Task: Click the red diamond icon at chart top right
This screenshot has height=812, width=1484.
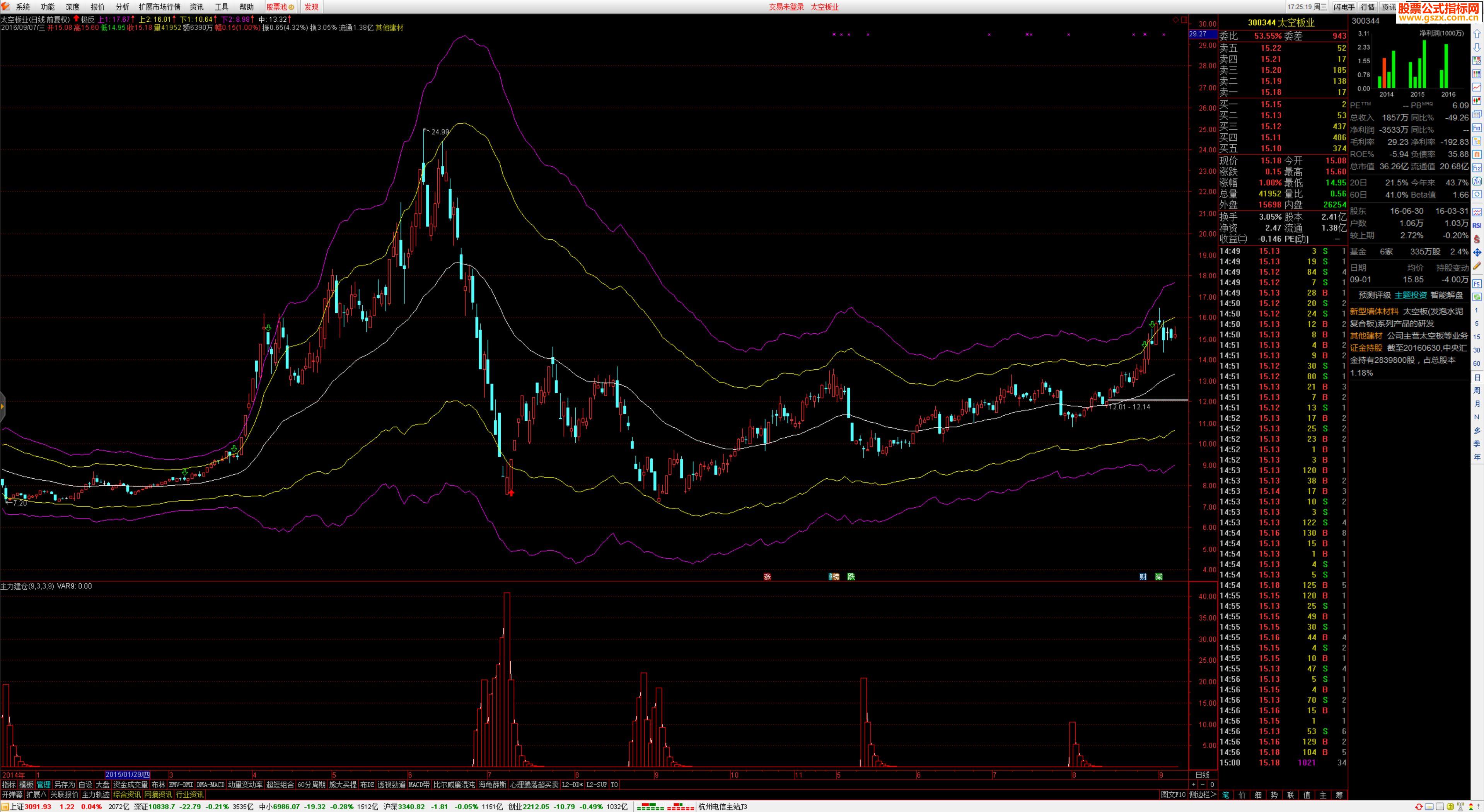Action: [x=1175, y=20]
